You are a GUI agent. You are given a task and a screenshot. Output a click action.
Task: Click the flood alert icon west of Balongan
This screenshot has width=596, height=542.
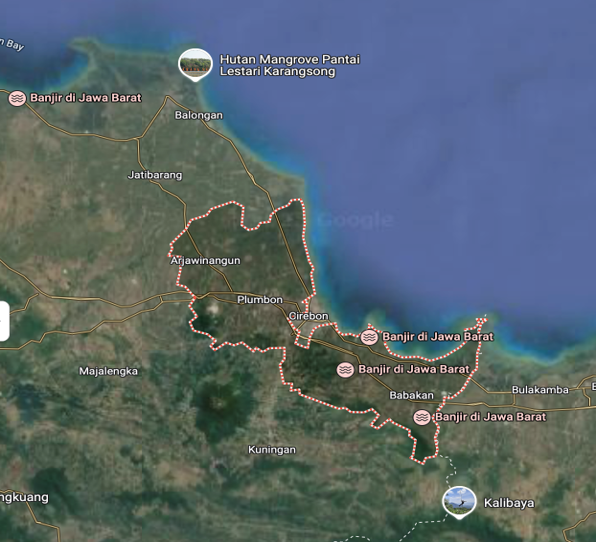(17, 98)
